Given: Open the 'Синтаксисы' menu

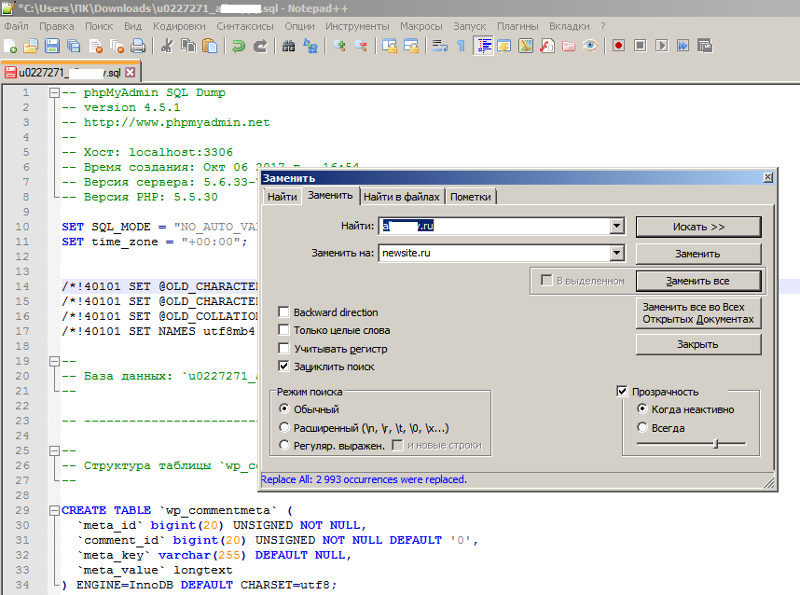Looking at the screenshot, I should click(245, 26).
